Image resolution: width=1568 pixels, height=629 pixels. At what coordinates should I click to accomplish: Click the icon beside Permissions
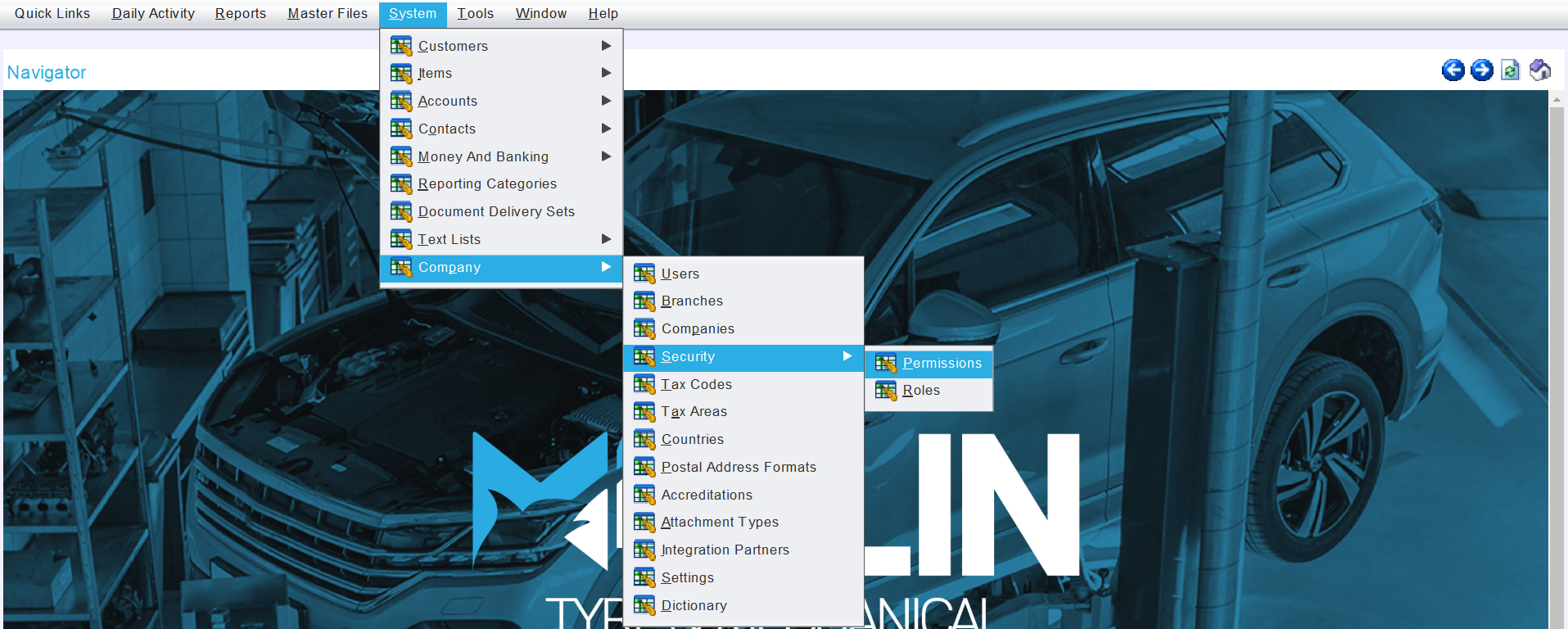[x=886, y=363]
